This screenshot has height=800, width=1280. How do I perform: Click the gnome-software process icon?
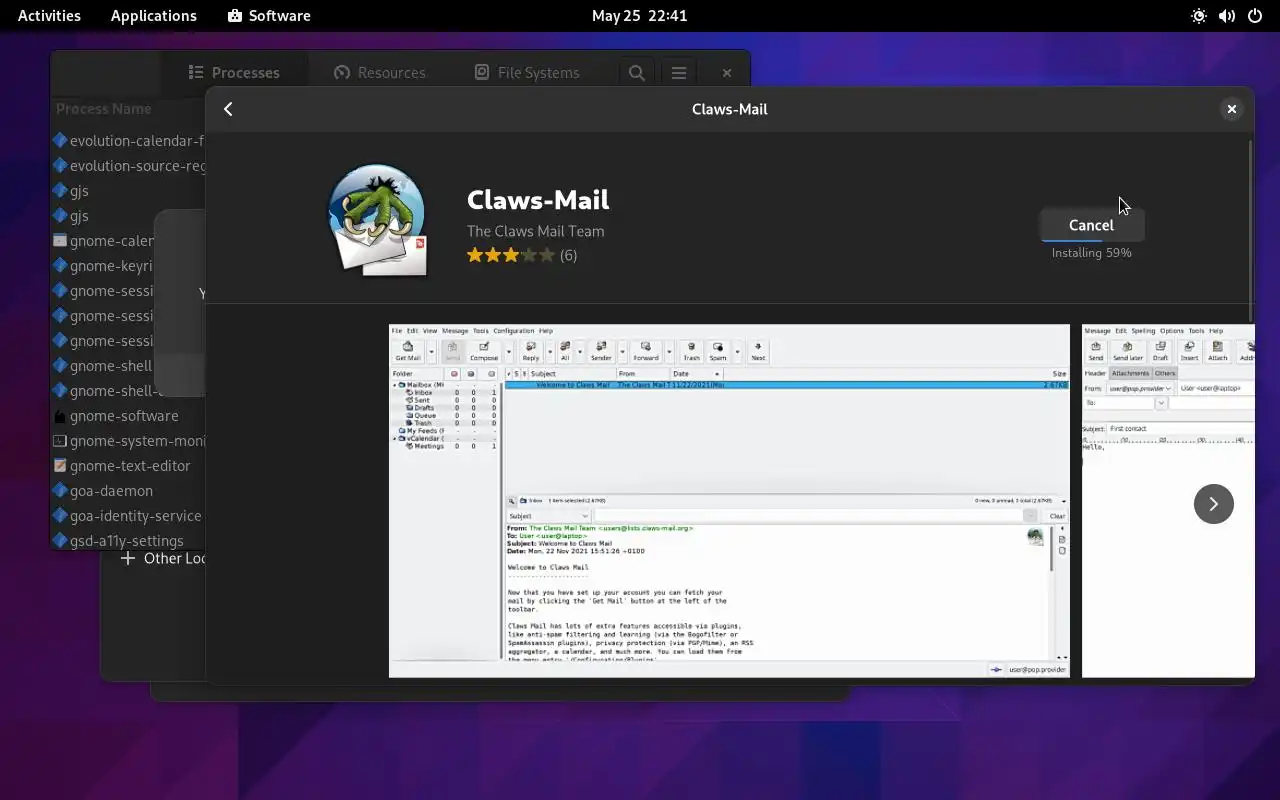point(60,416)
